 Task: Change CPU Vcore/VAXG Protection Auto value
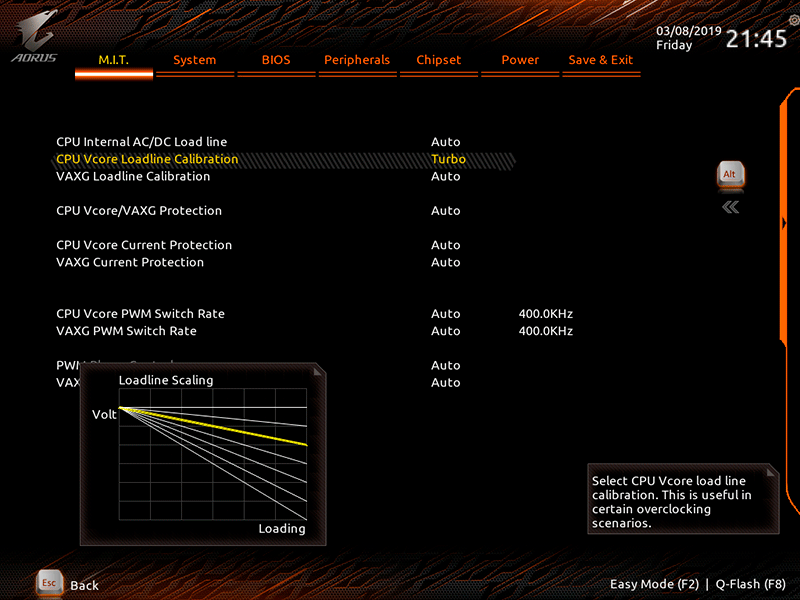coord(445,211)
